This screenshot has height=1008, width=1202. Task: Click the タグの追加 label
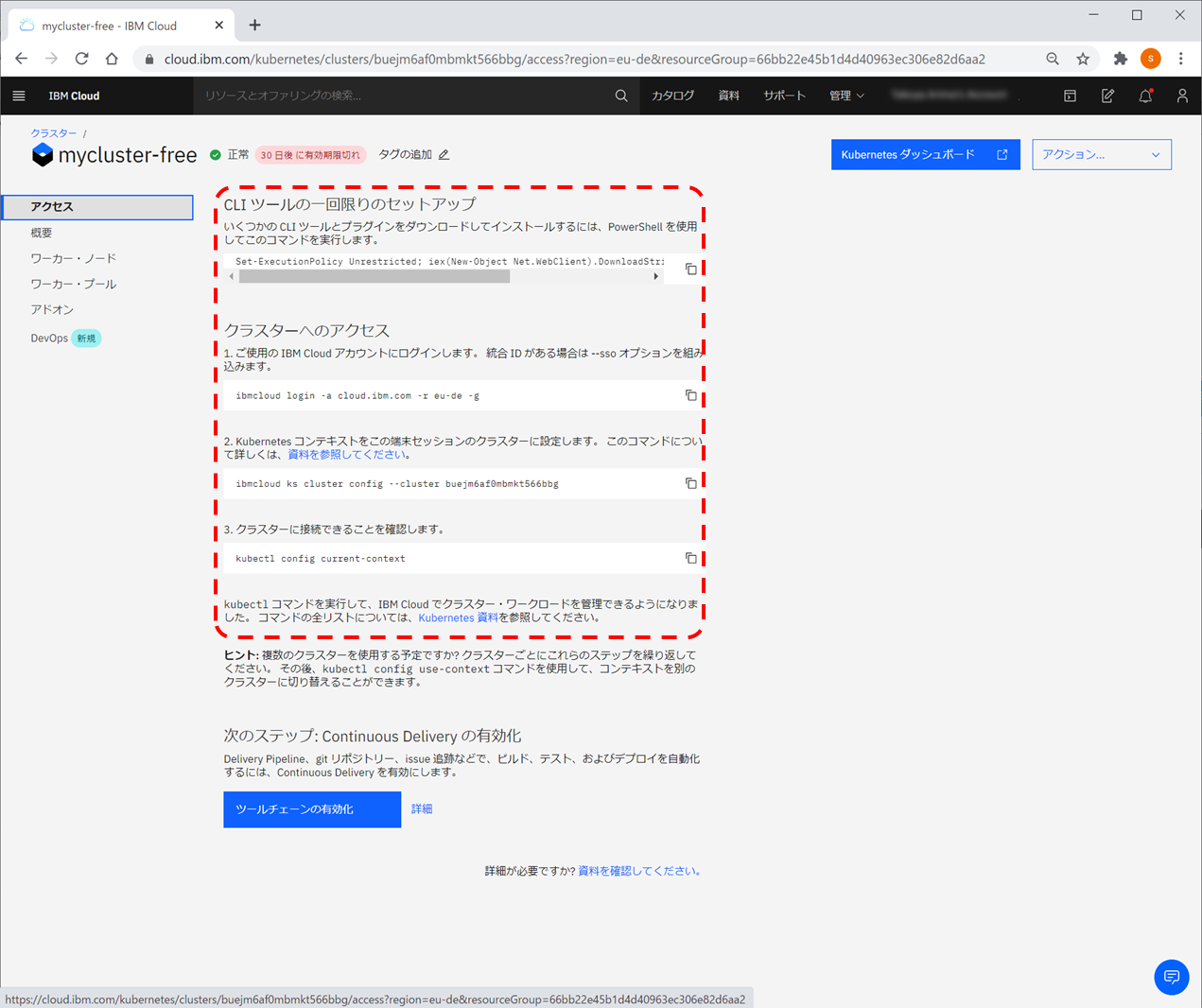406,154
